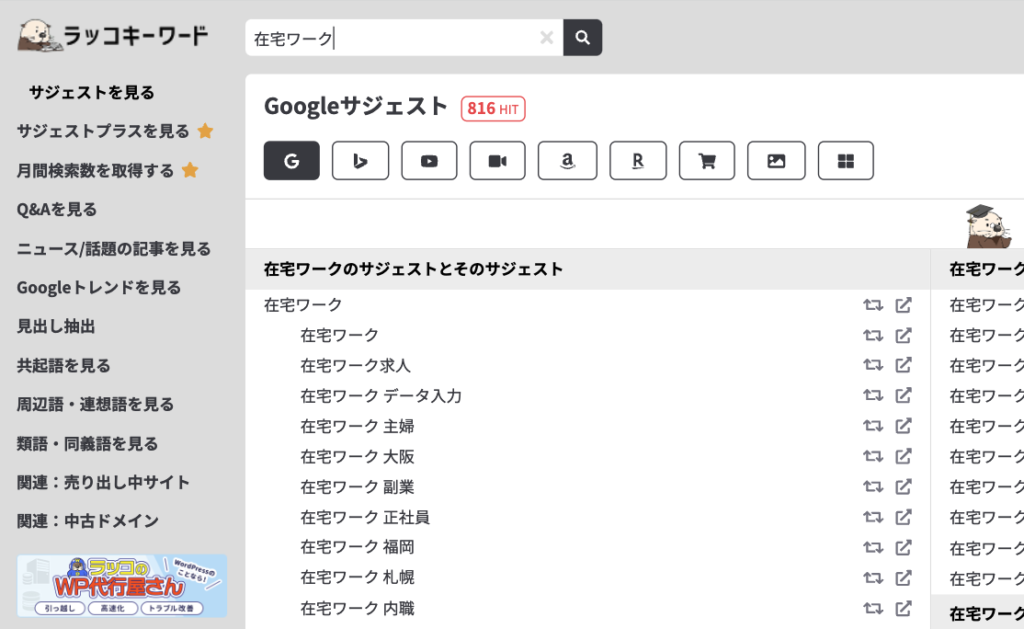1024x629 pixels.
Task: Open ニュース/話題の記事を見る in the sidebar
Action: (x=114, y=249)
